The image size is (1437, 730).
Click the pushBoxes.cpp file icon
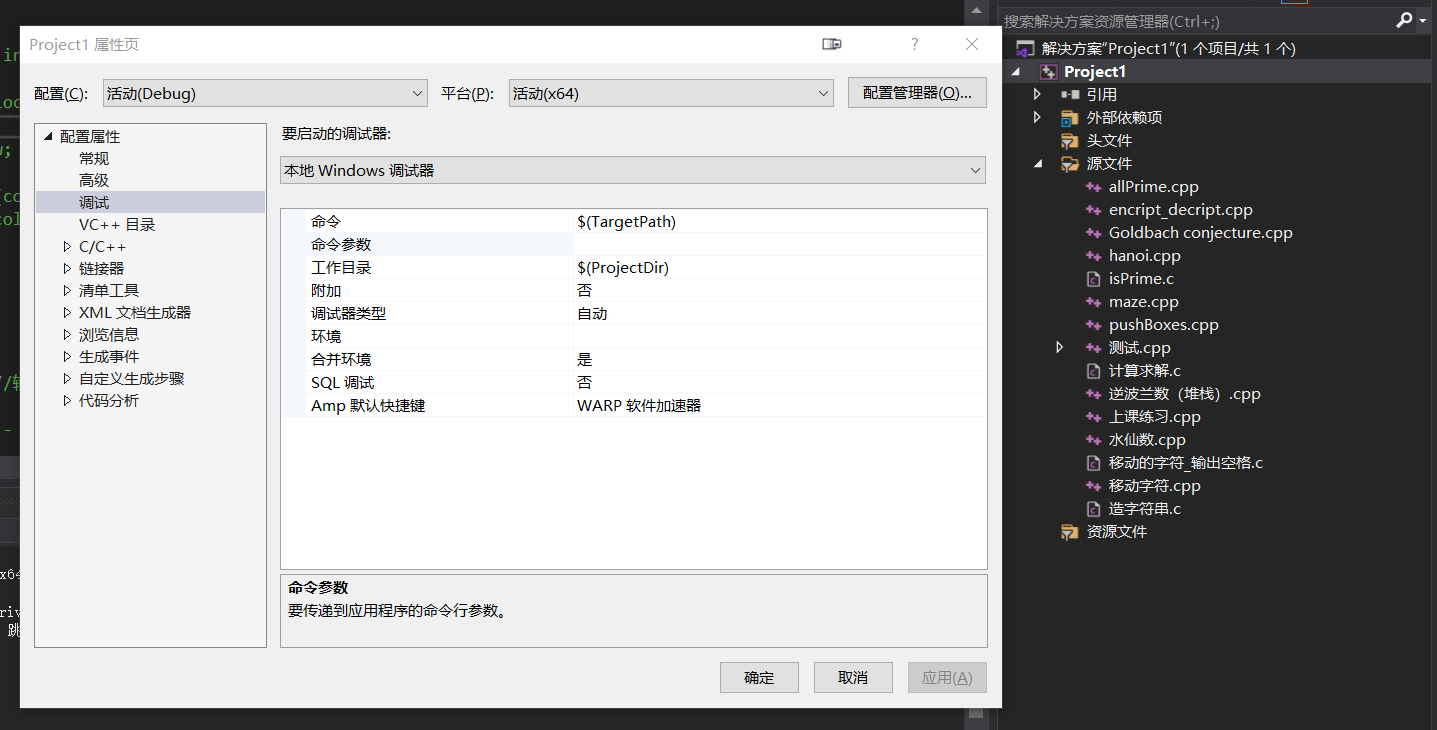1093,325
